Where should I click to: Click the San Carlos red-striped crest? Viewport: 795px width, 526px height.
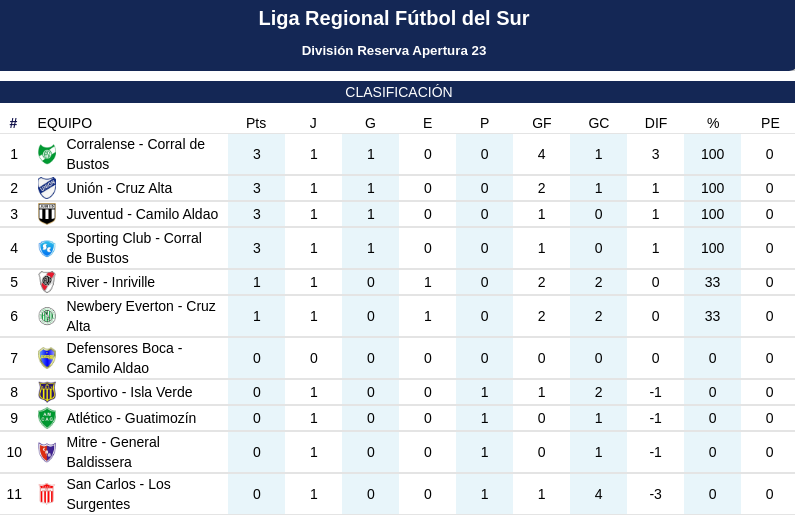point(47,494)
